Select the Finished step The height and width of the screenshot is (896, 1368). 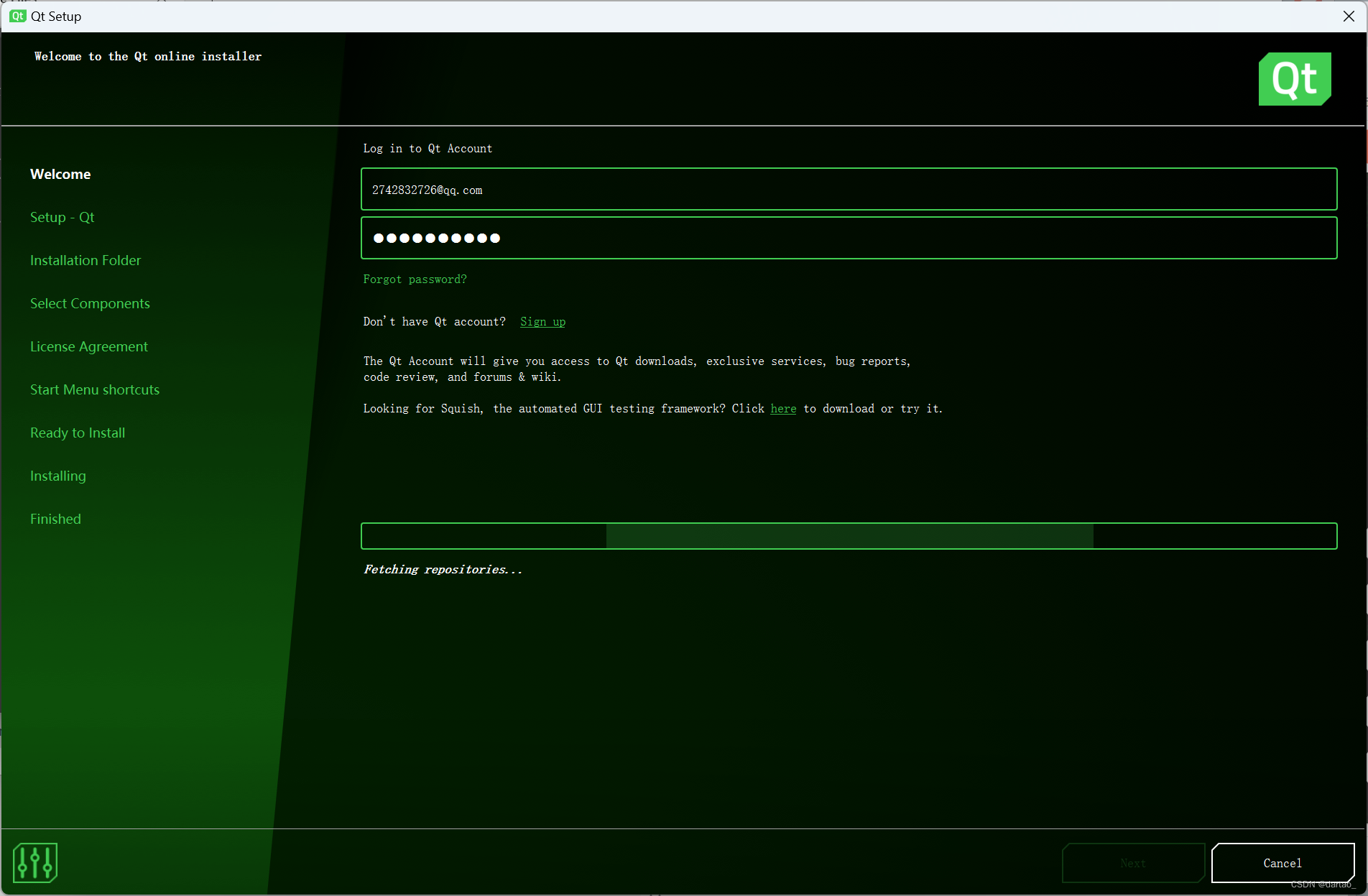[x=55, y=519]
